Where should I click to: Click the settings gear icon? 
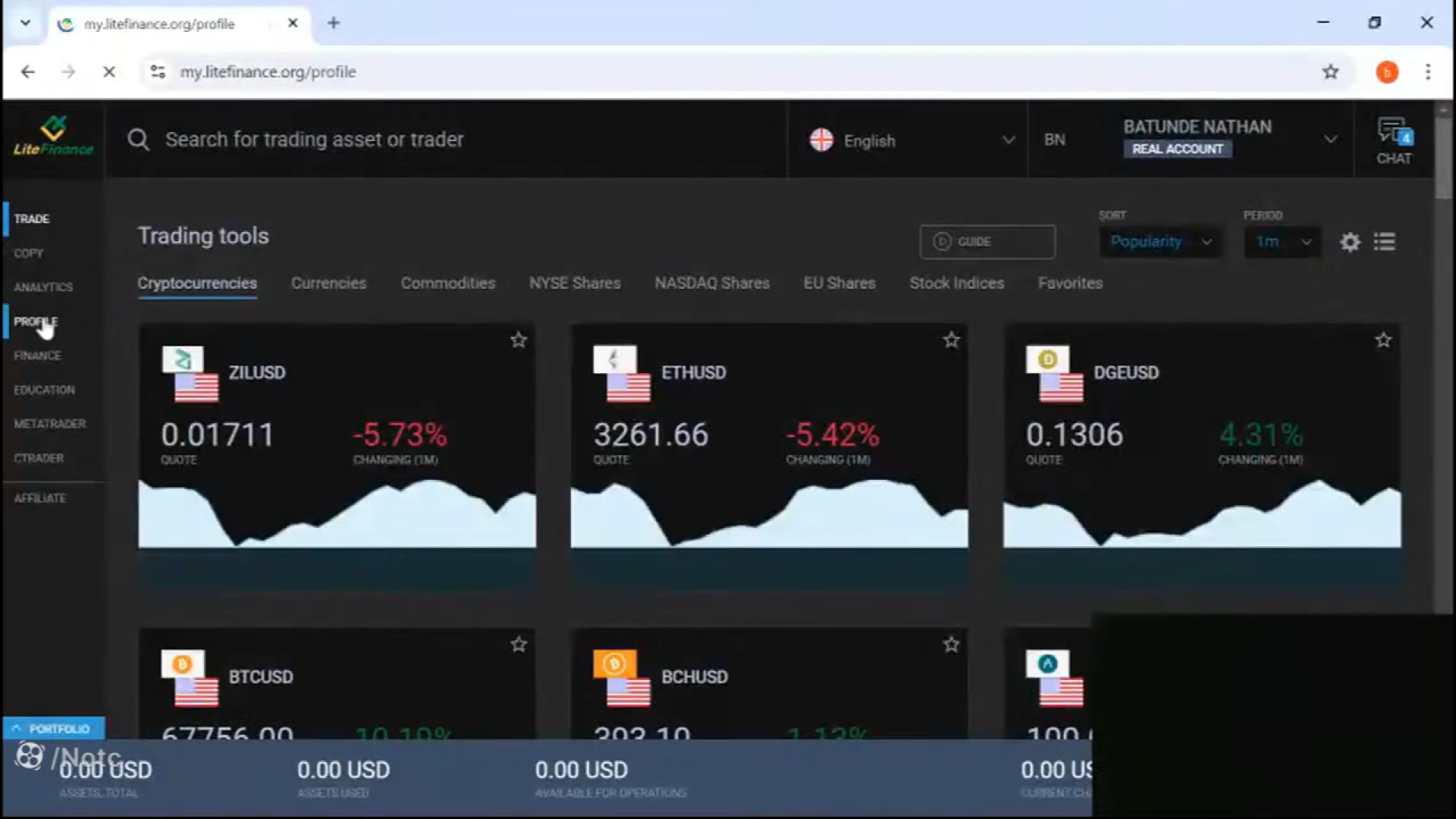pos(1350,242)
